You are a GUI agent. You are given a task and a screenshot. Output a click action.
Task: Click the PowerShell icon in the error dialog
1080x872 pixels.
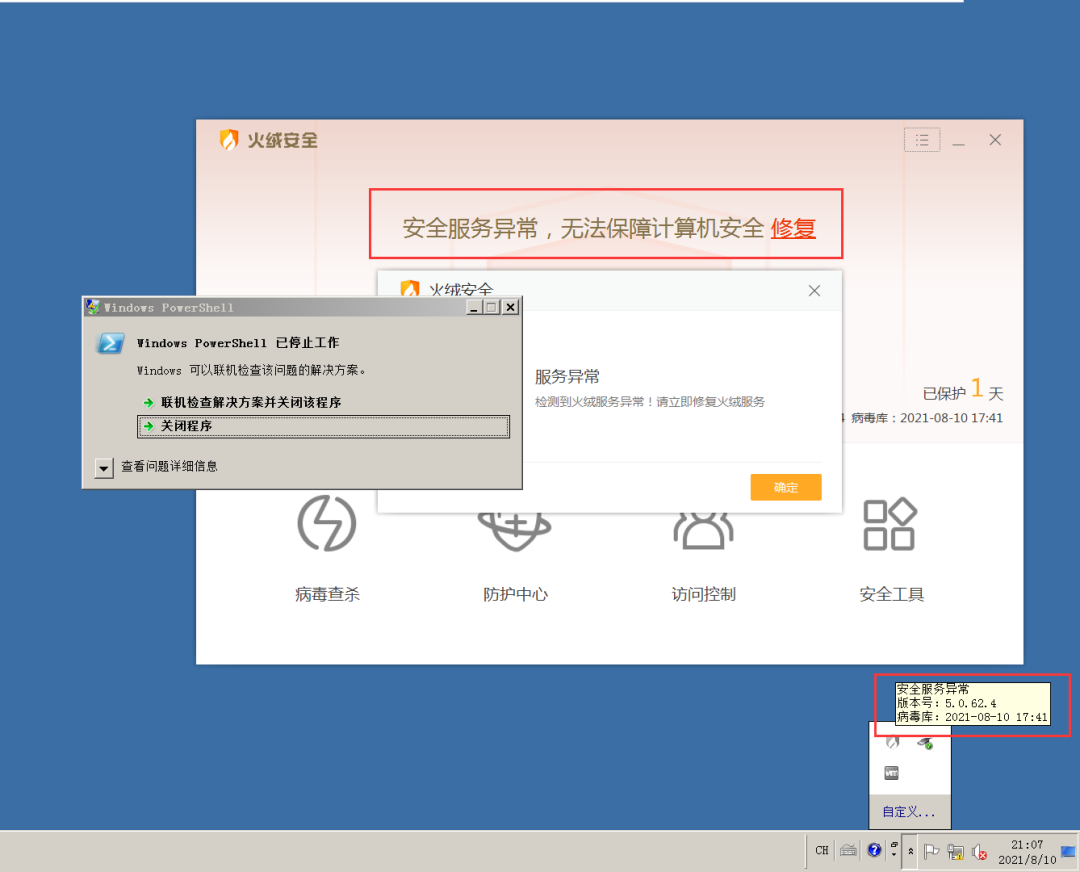pyautogui.click(x=110, y=343)
